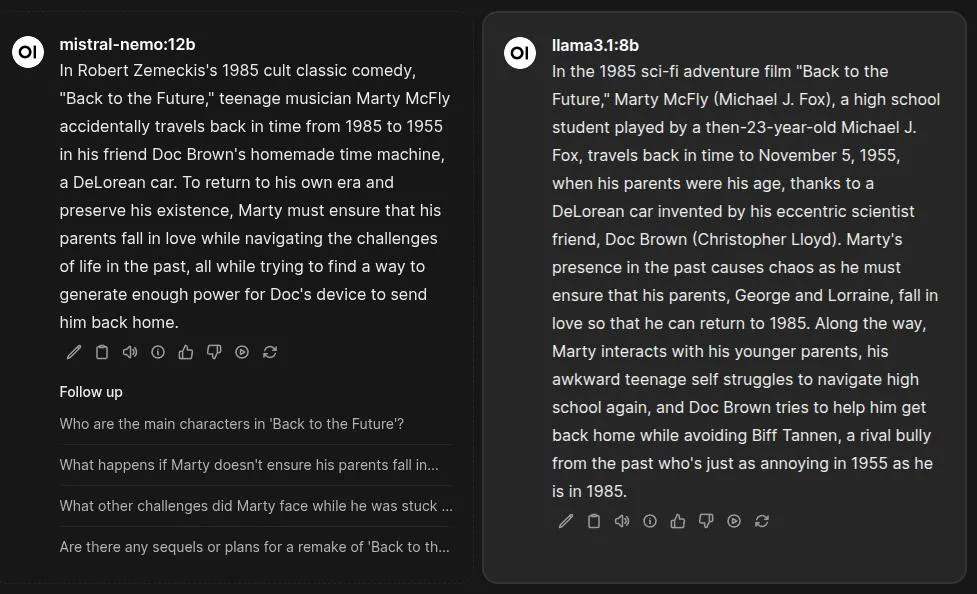Regenerate the llama3.1 response

point(762,521)
